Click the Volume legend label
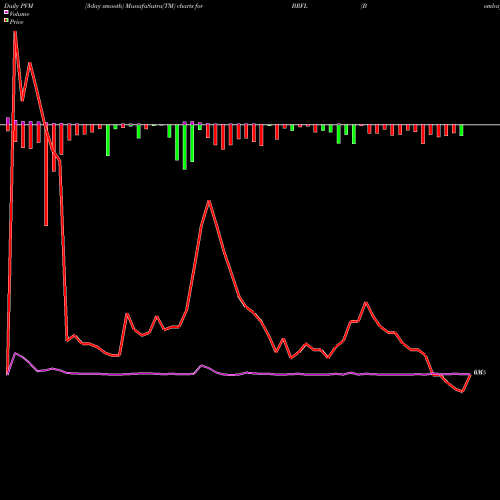This screenshot has width=500, height=500. pos(19,14)
